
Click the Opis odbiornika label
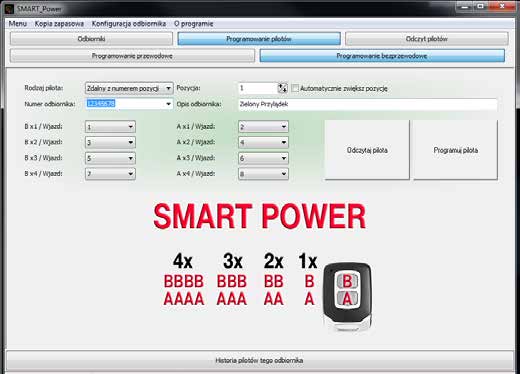(199, 104)
